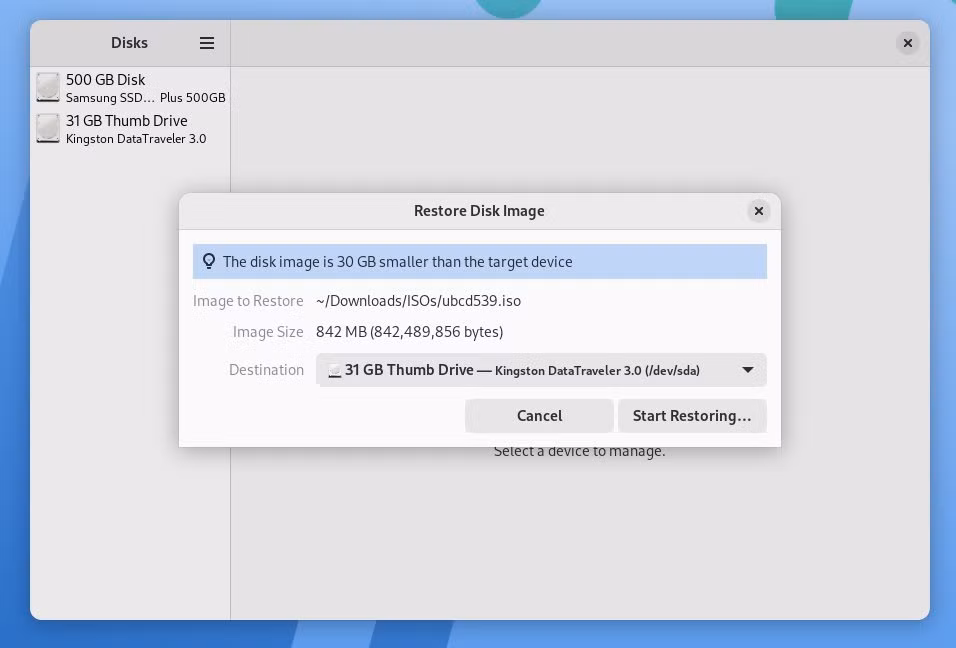The image size is (956, 648).
Task: Click the '30 GB smaller' info banner text
Action: tap(398, 262)
